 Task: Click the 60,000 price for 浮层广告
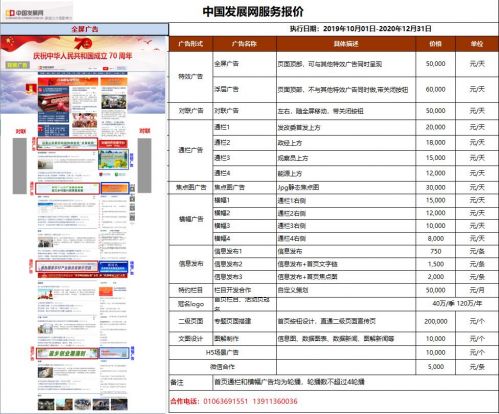click(x=435, y=89)
